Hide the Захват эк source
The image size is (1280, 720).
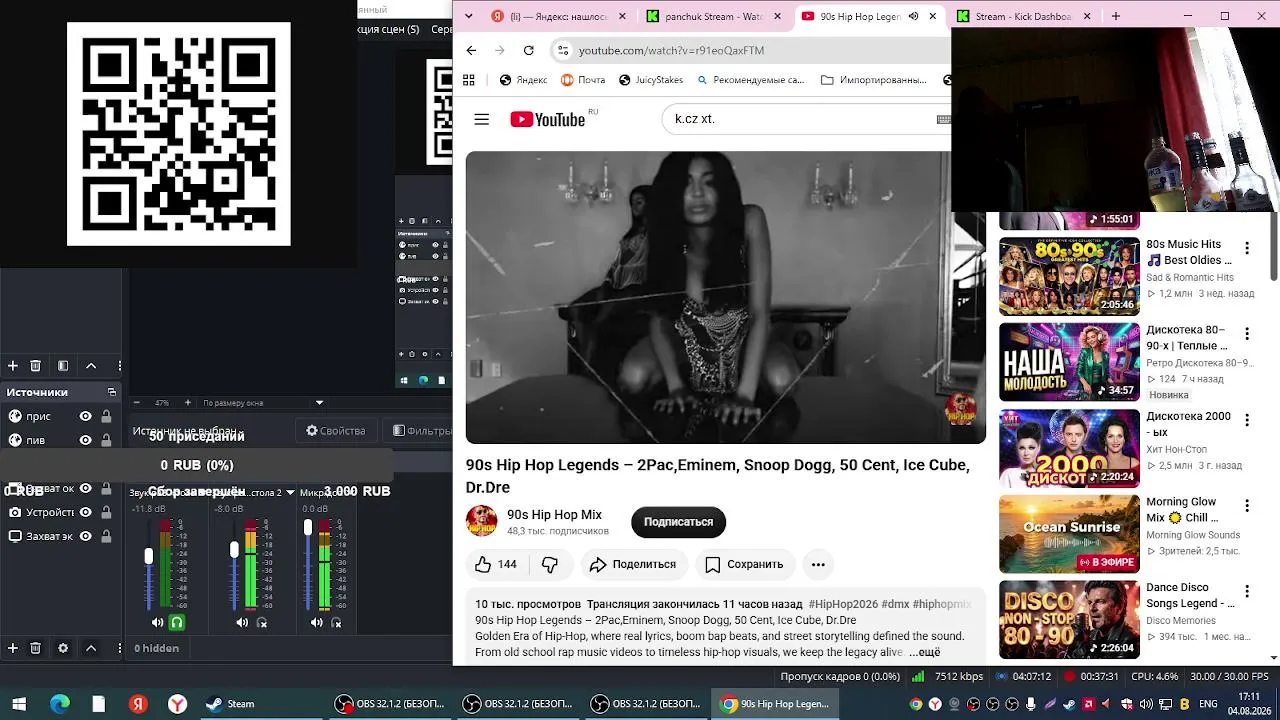click(86, 536)
